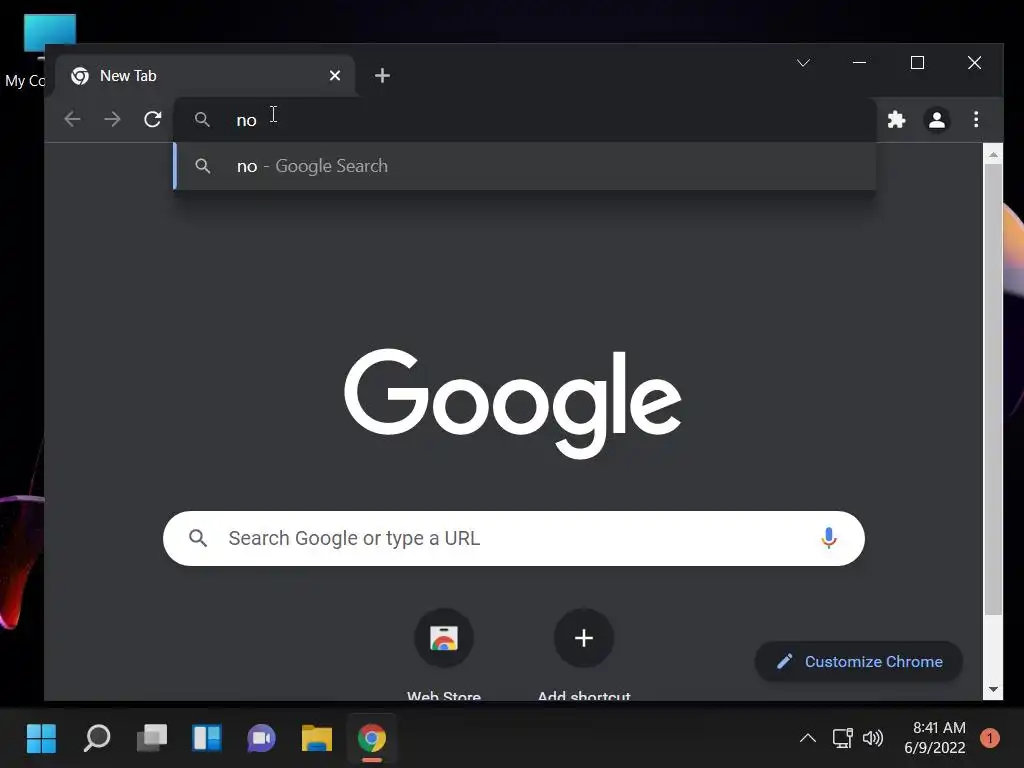1024x768 pixels.
Task: Open Windows taskbar search
Action: 97,739
